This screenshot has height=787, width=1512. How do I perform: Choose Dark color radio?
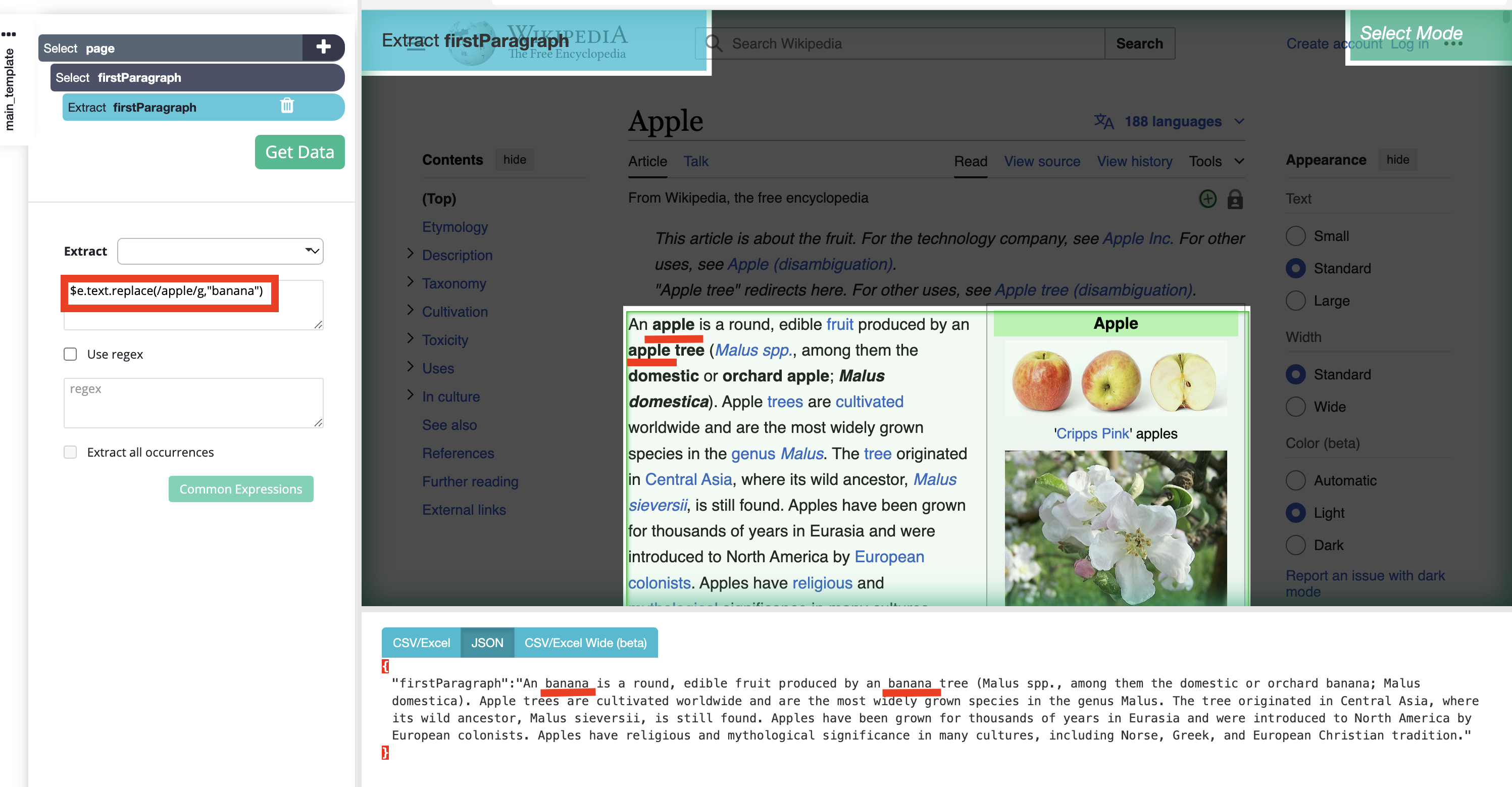pyautogui.click(x=1295, y=545)
